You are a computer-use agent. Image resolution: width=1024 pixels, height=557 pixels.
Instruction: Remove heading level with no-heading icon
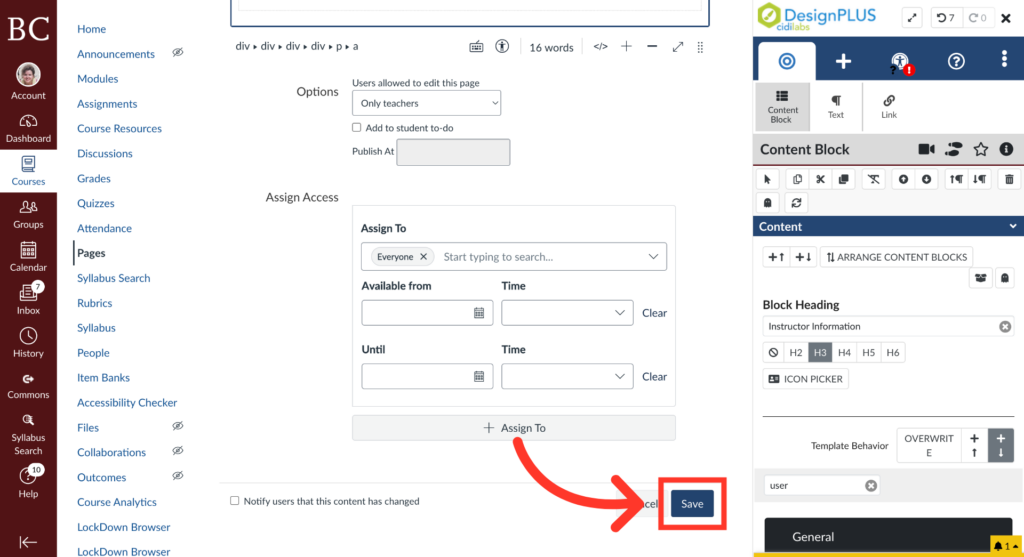(773, 353)
